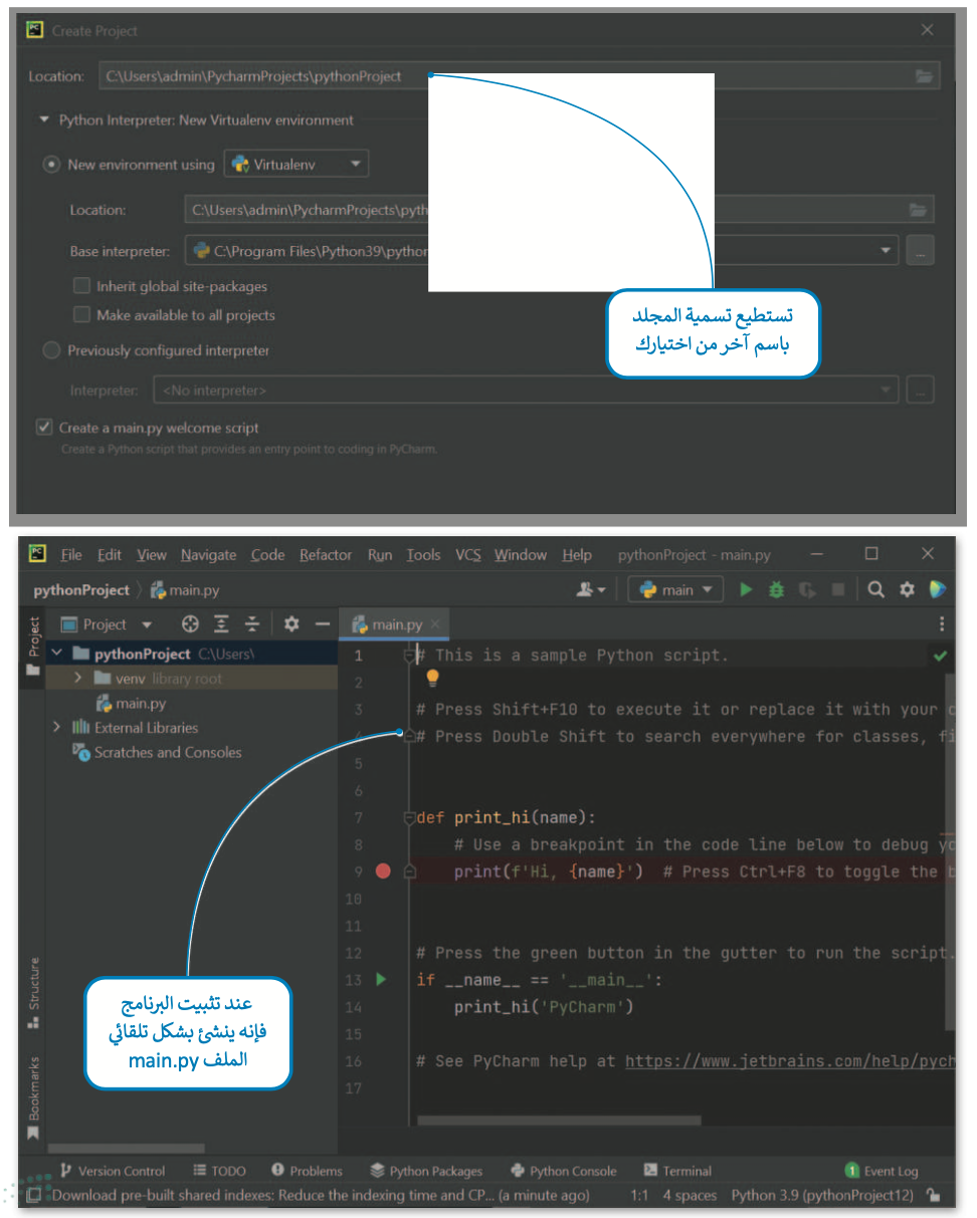Select opened file locate target icon
The height and width of the screenshot is (1218, 977).
[x=190, y=624]
